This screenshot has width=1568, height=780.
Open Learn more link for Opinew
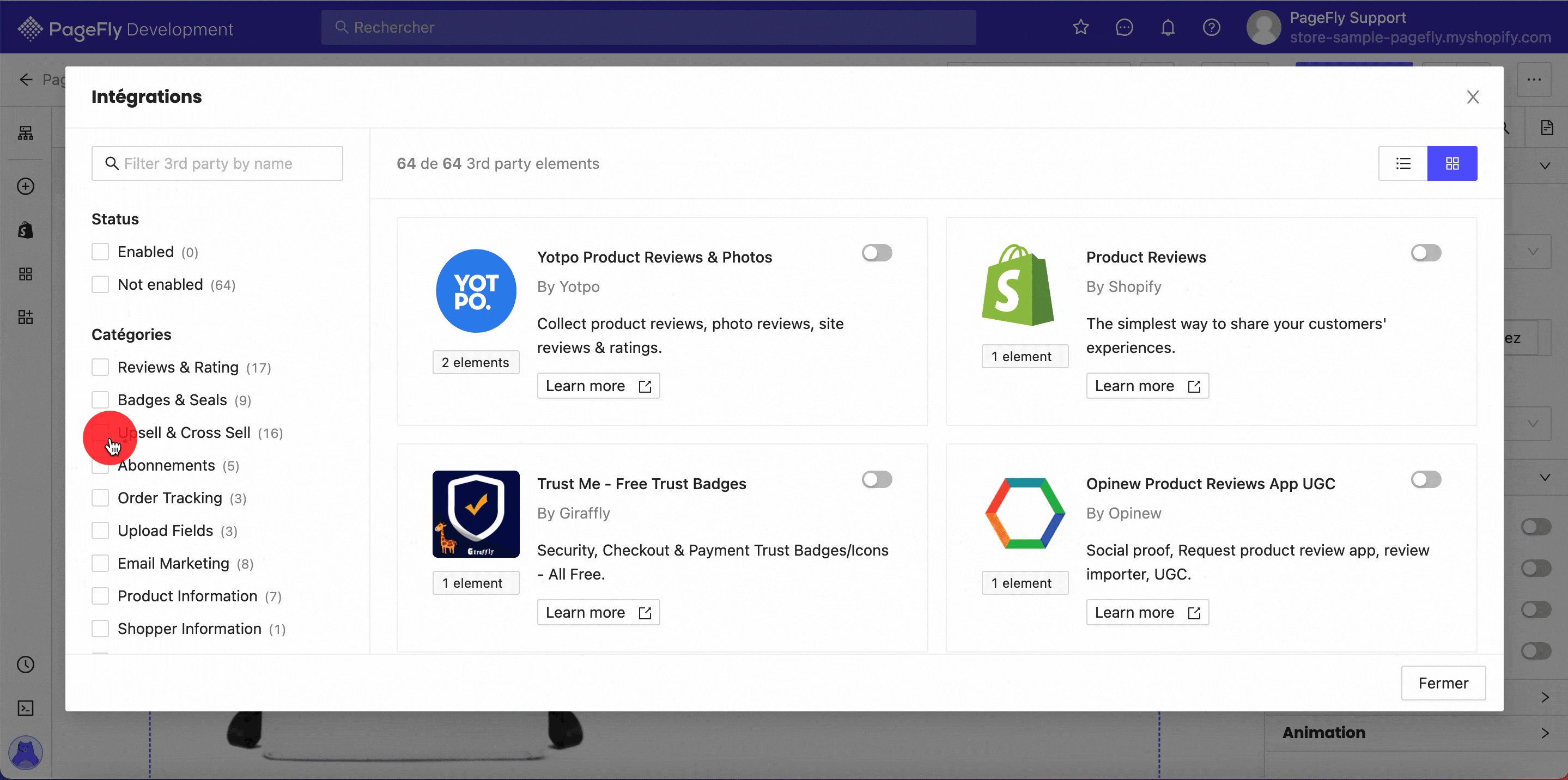pyautogui.click(x=1147, y=612)
